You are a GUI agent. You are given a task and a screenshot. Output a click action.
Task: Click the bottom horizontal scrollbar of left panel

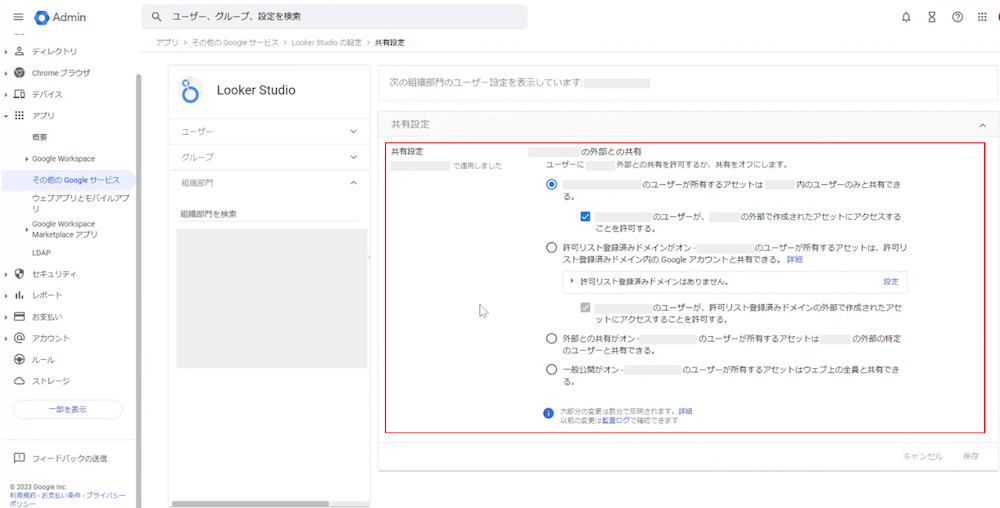[250, 504]
